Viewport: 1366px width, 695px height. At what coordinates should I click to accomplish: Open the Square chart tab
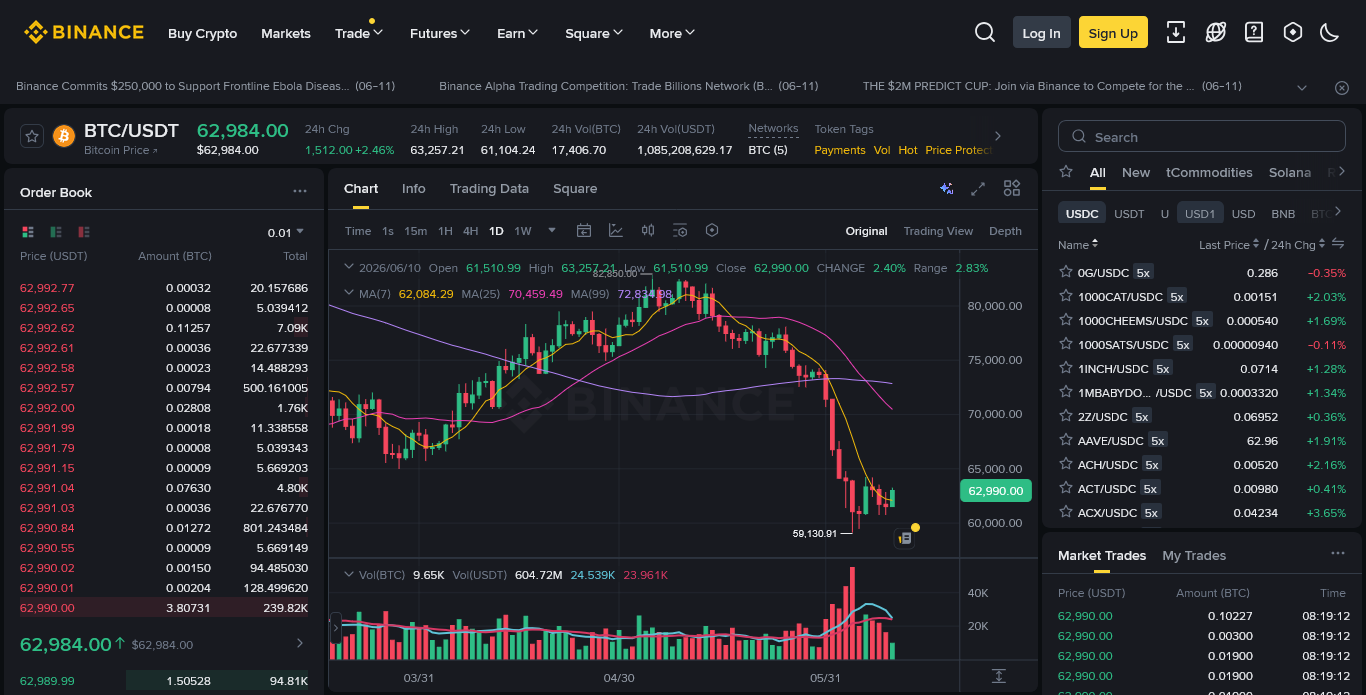click(x=575, y=188)
